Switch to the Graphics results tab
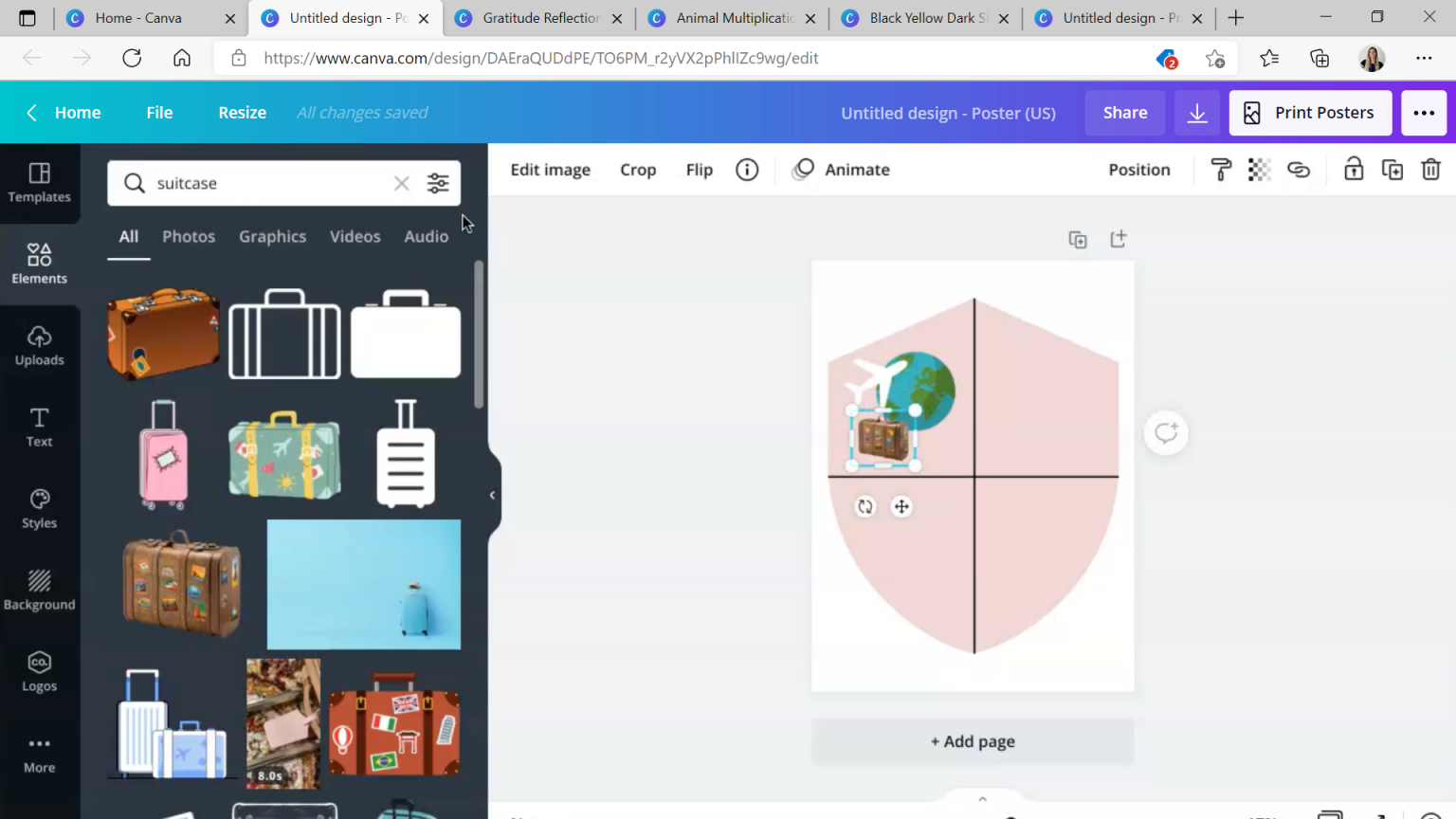This screenshot has height=819, width=1456. pos(272,236)
